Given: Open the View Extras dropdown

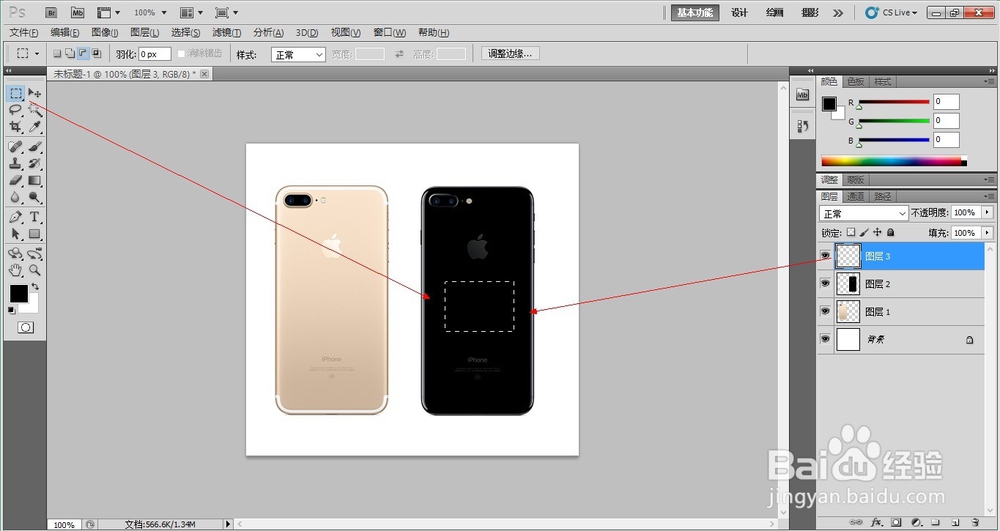Looking at the screenshot, I should click(108, 12).
